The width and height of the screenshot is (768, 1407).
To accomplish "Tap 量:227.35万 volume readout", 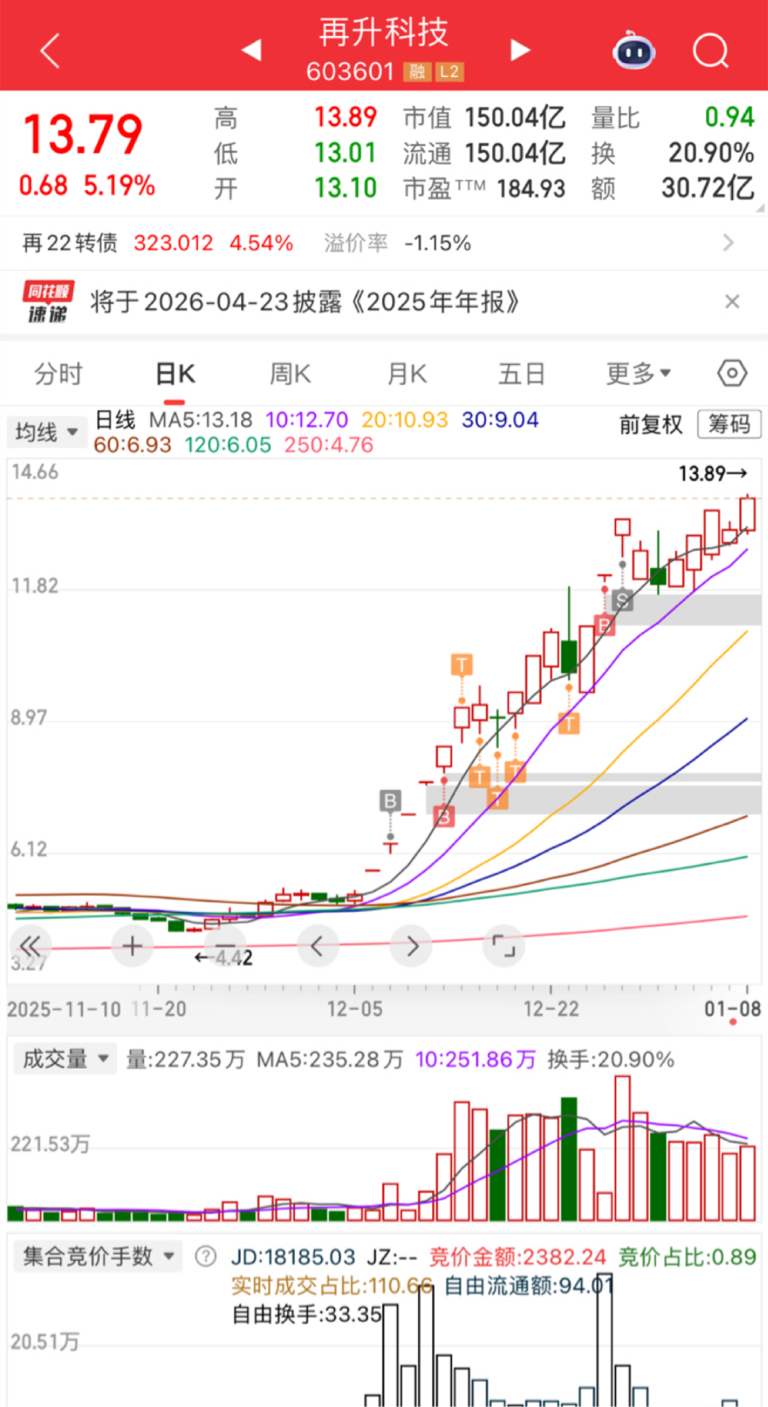I will pyautogui.click(x=185, y=1059).
